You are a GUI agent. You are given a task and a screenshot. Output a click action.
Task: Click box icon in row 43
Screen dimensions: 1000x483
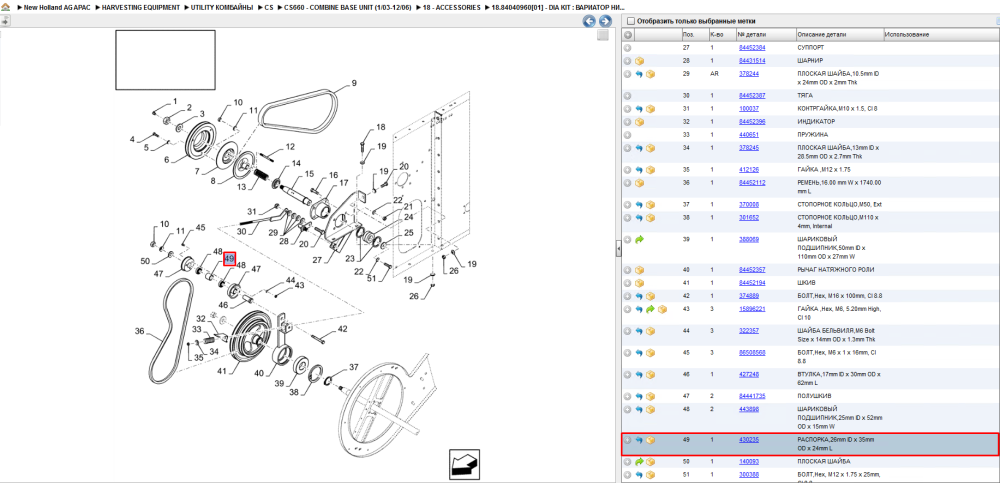pyautogui.click(x=662, y=309)
